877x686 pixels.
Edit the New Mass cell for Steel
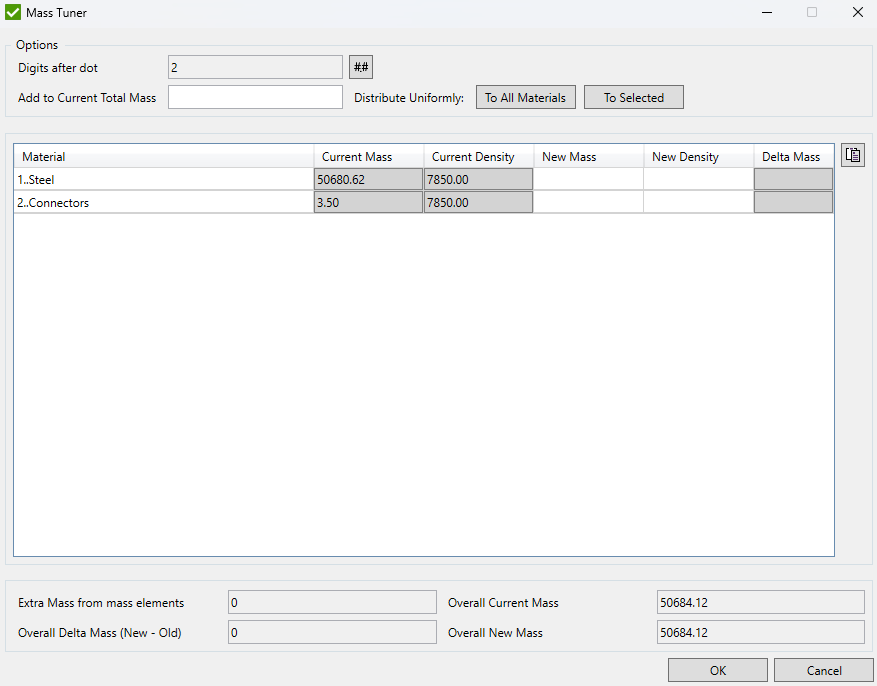coord(588,180)
